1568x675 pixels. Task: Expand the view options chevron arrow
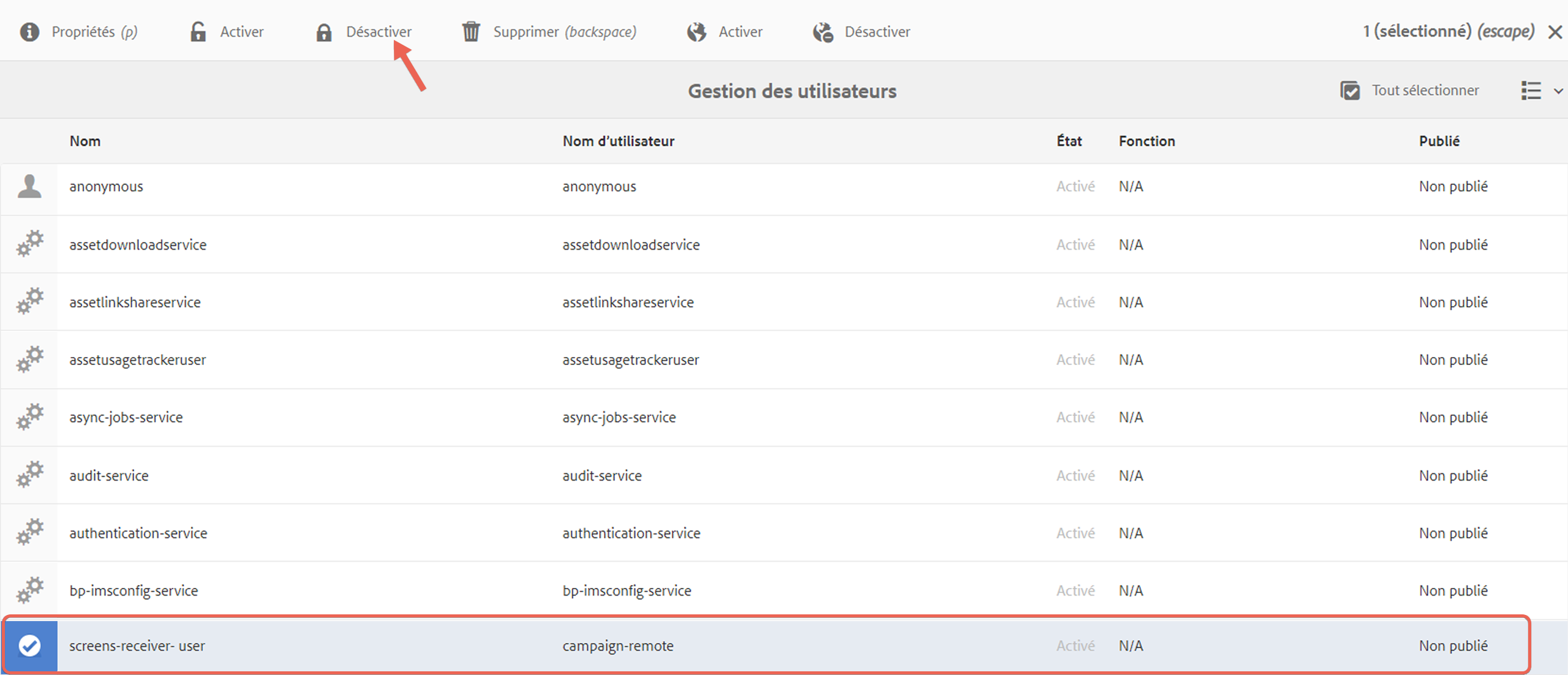[x=1558, y=91]
